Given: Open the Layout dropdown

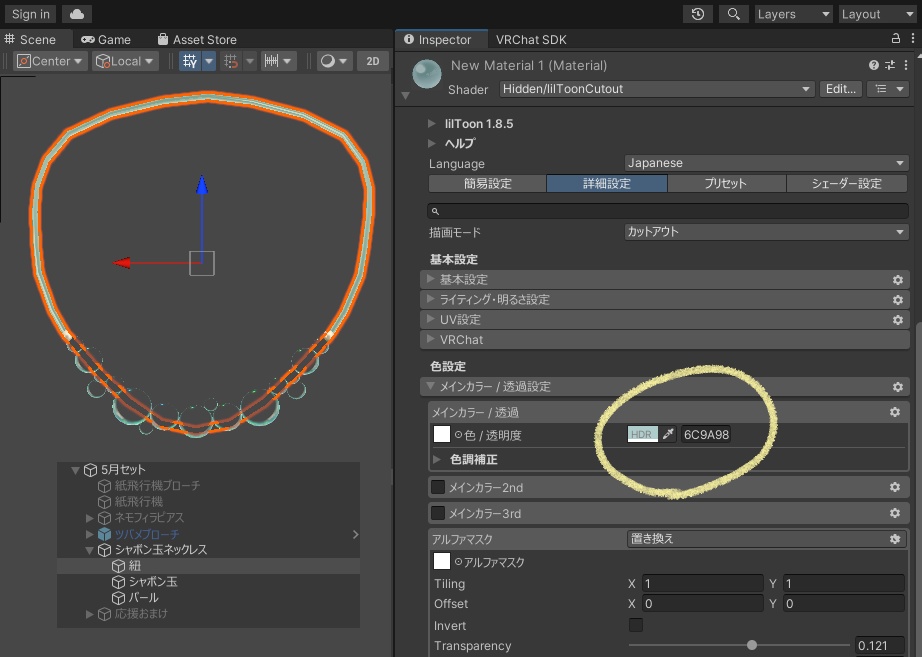Looking at the screenshot, I should click(x=878, y=14).
